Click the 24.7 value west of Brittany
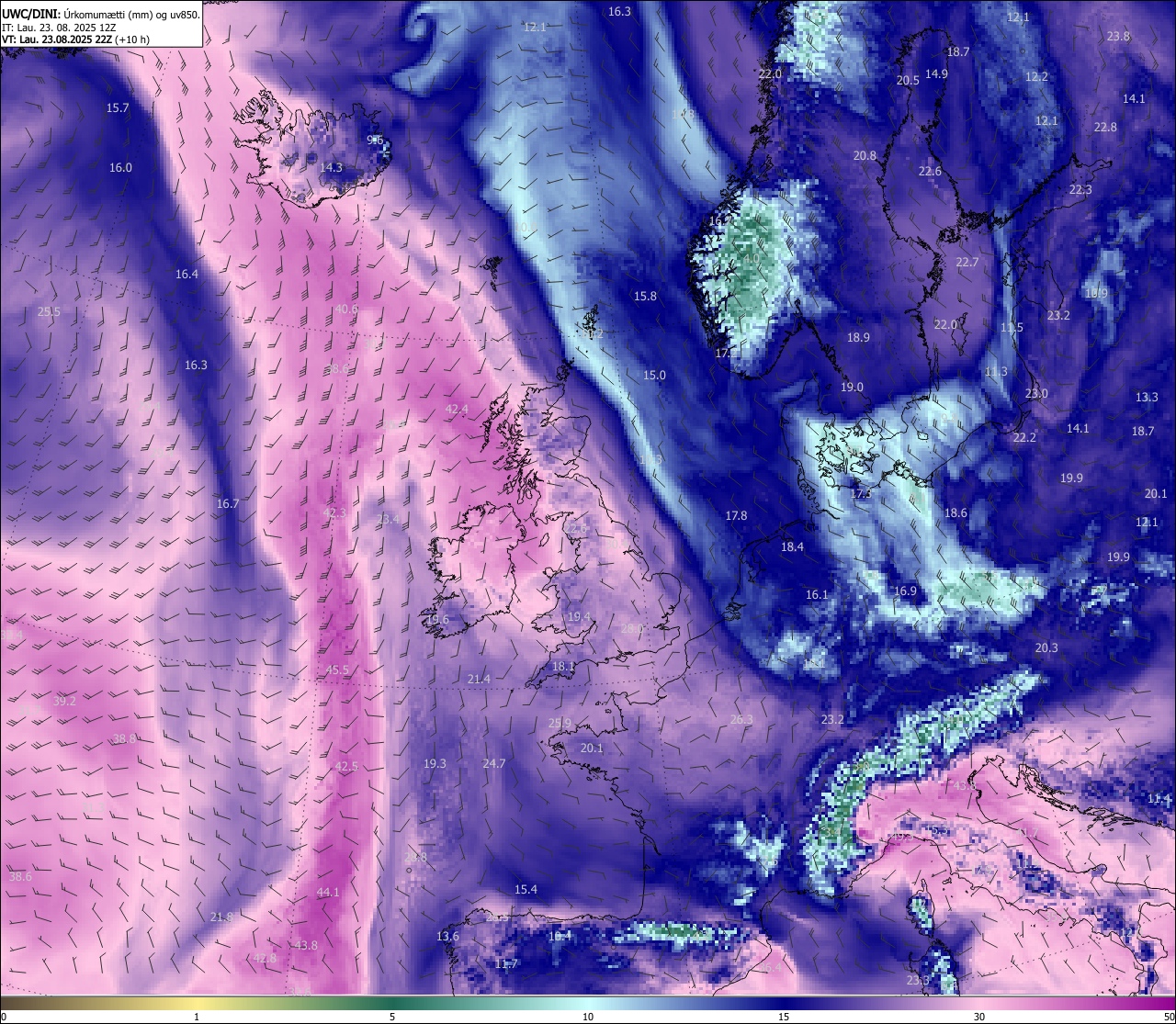1176x1024 pixels. coord(494,763)
